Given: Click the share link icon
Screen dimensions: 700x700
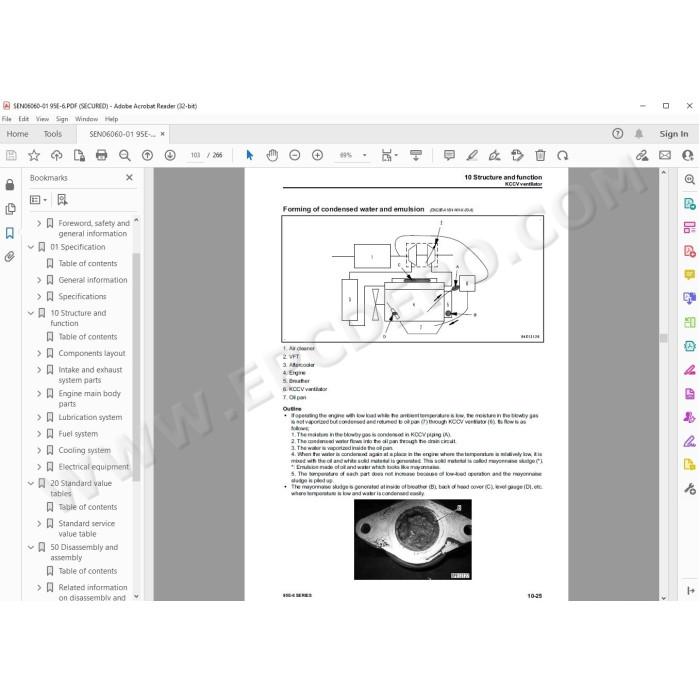Looking at the screenshot, I should coord(642,155).
